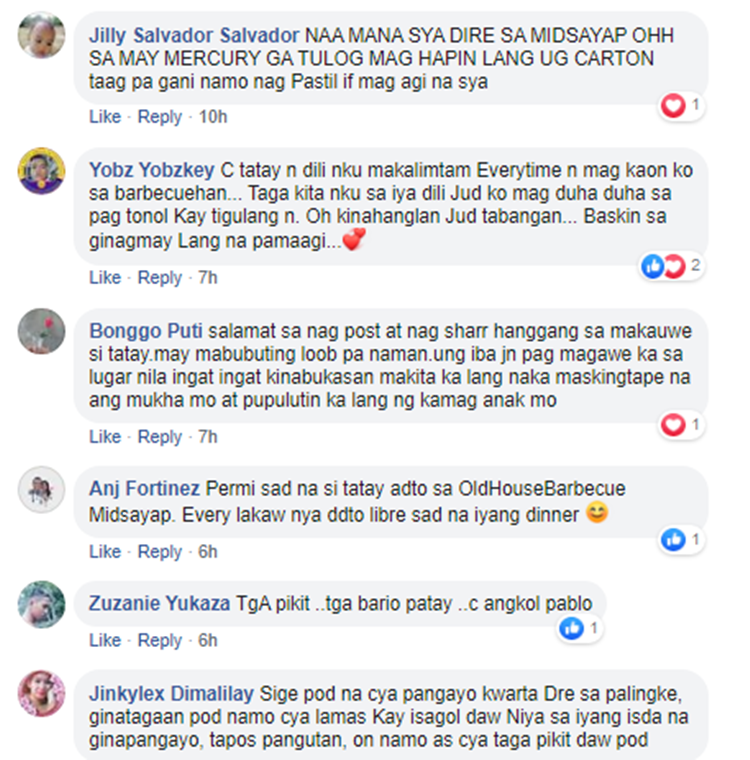Open Jinkylex Dimalilay's profile name link
This screenshot has width=750, height=760.
[171, 694]
